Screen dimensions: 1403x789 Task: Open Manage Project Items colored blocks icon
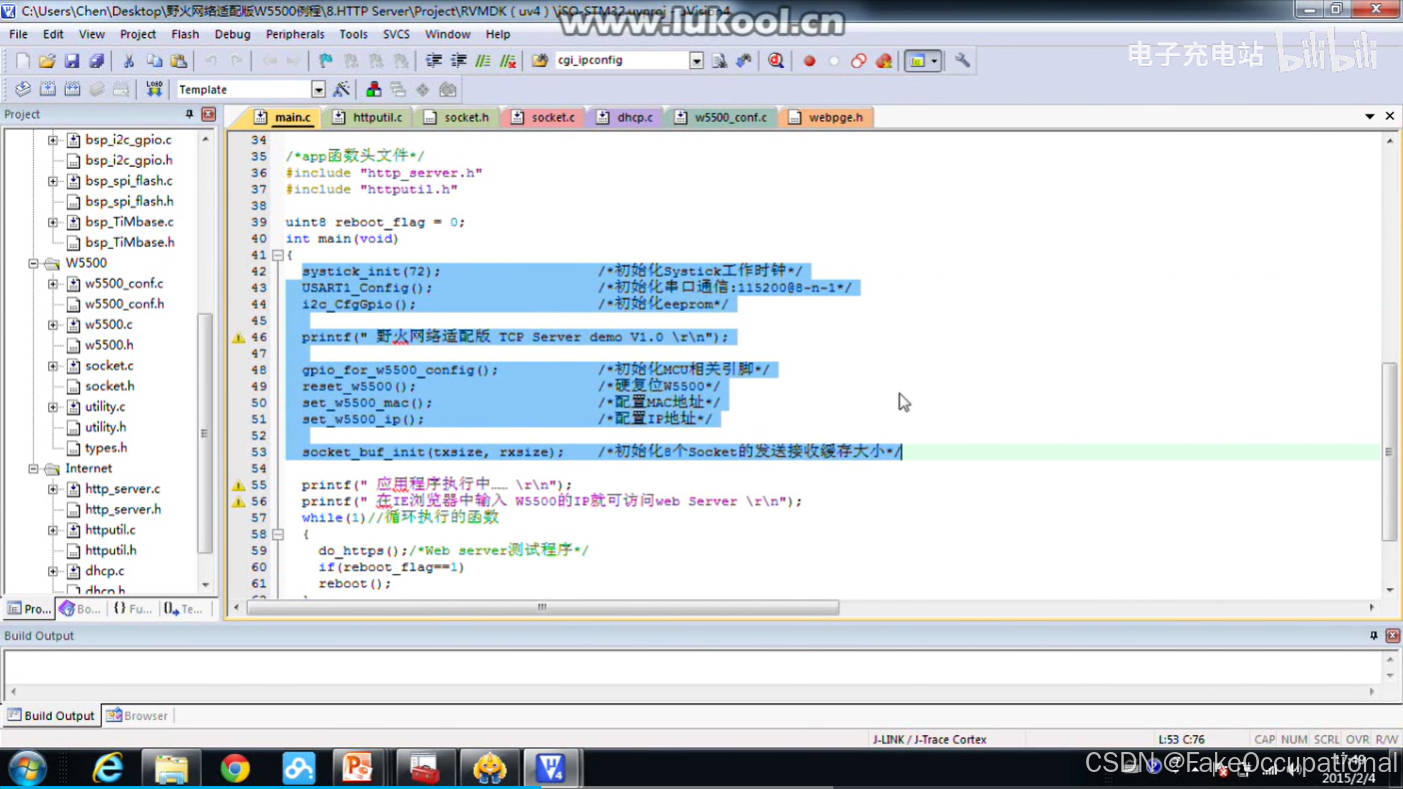[x=373, y=90]
